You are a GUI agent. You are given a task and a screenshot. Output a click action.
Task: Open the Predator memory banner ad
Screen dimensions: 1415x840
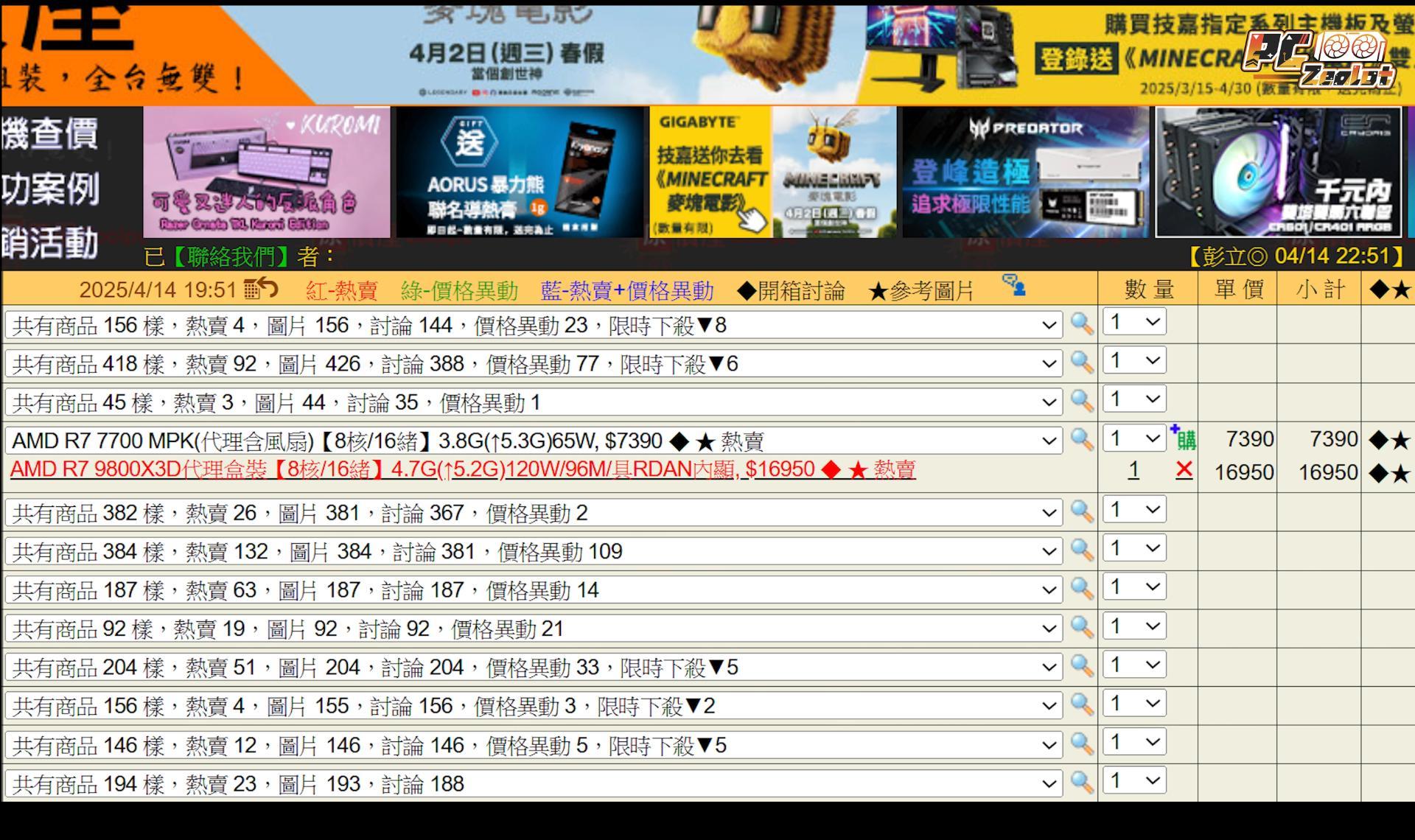coord(1025,172)
